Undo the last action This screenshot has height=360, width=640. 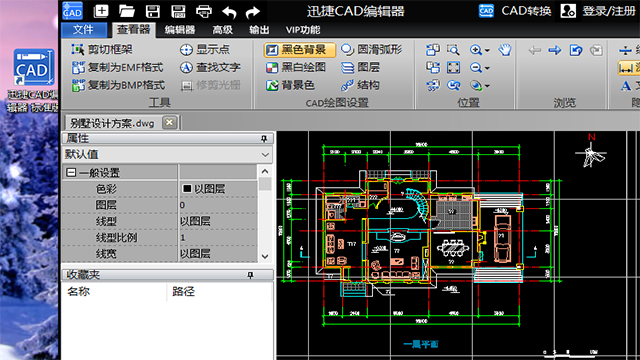click(229, 12)
